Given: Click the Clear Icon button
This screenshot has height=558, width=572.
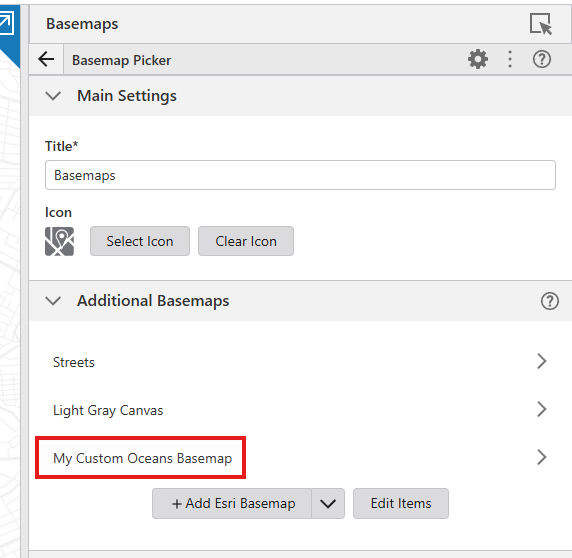Looking at the screenshot, I should (x=246, y=241).
